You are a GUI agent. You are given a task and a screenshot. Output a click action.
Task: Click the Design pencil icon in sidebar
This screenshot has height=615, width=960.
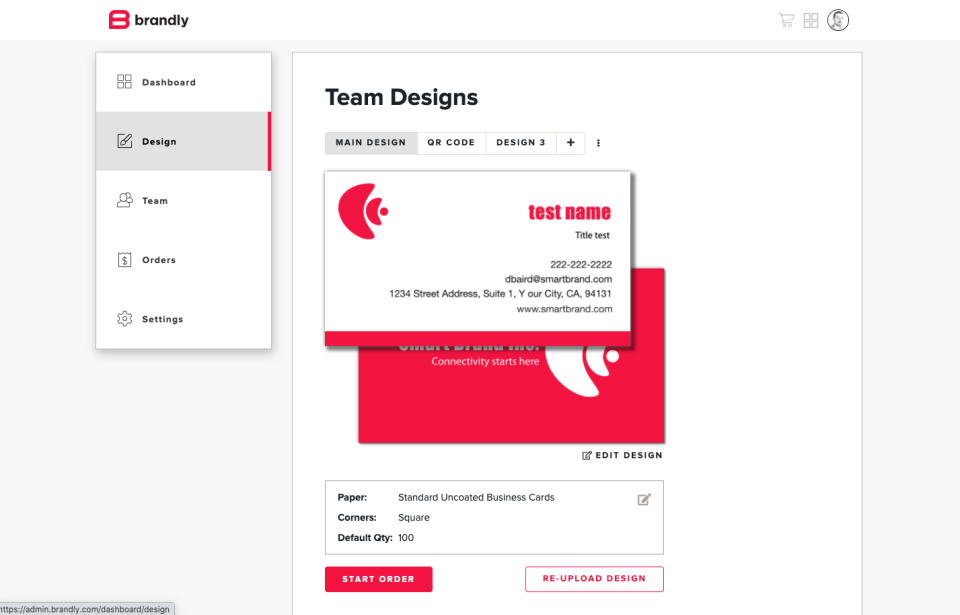[123, 141]
